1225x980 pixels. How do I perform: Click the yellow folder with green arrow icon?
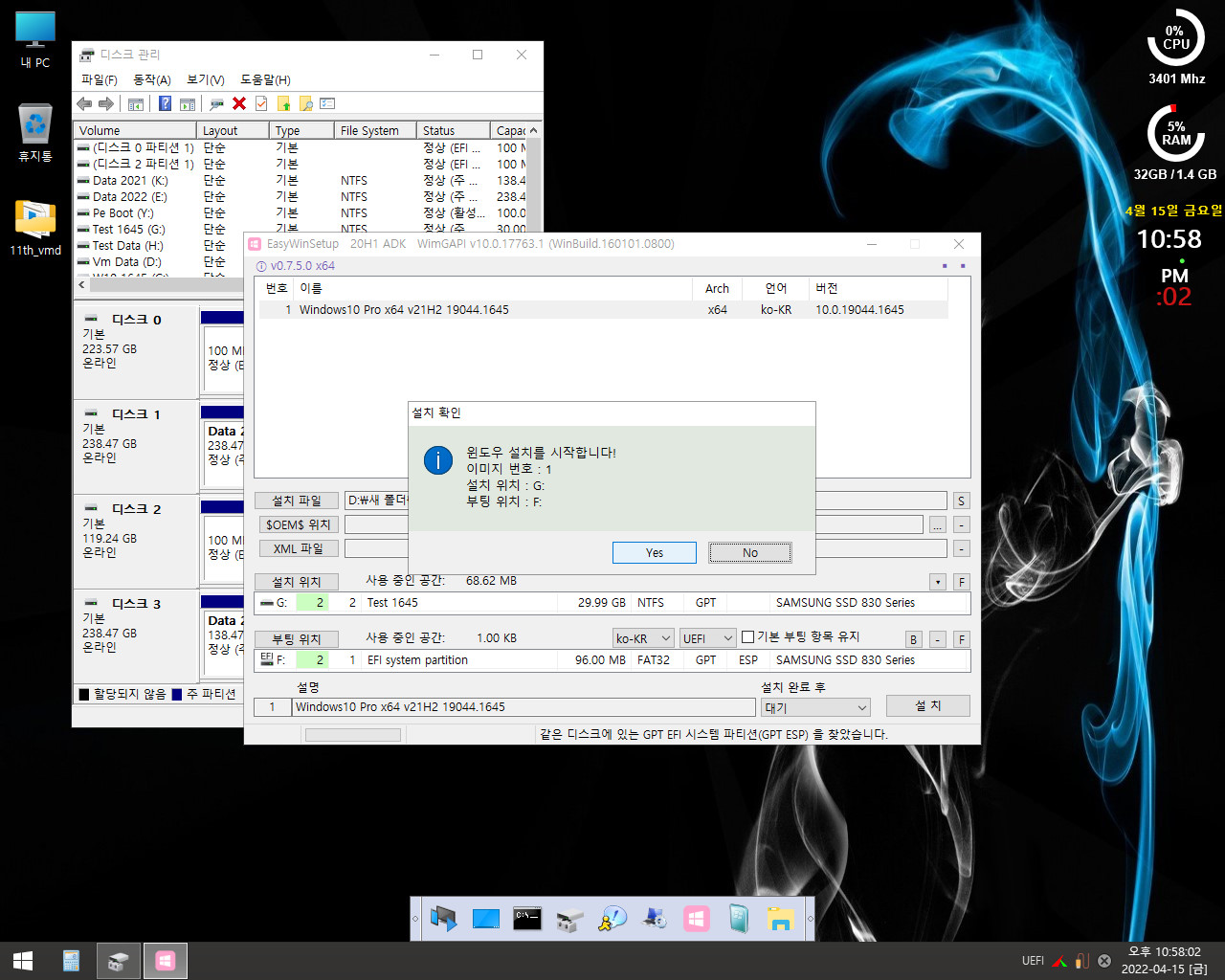click(284, 103)
